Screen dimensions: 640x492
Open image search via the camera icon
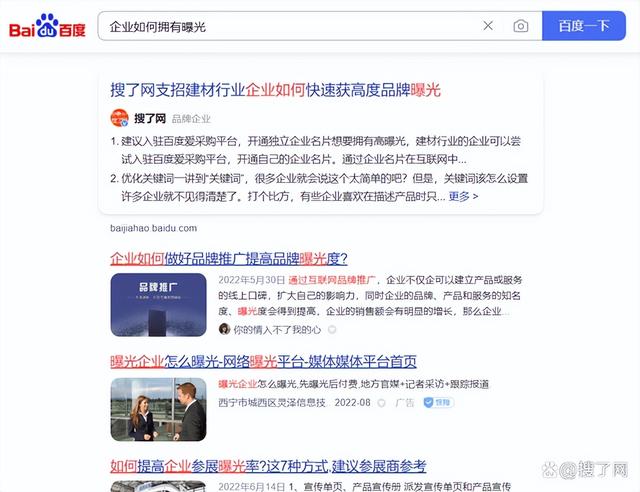coord(520,26)
